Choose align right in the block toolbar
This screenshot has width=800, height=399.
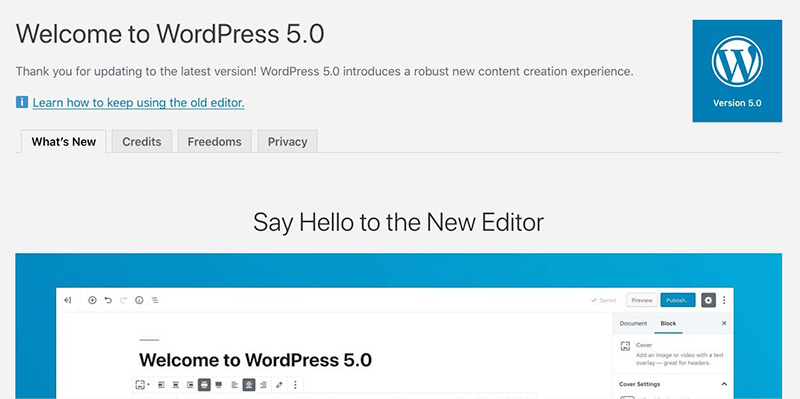[190, 384]
